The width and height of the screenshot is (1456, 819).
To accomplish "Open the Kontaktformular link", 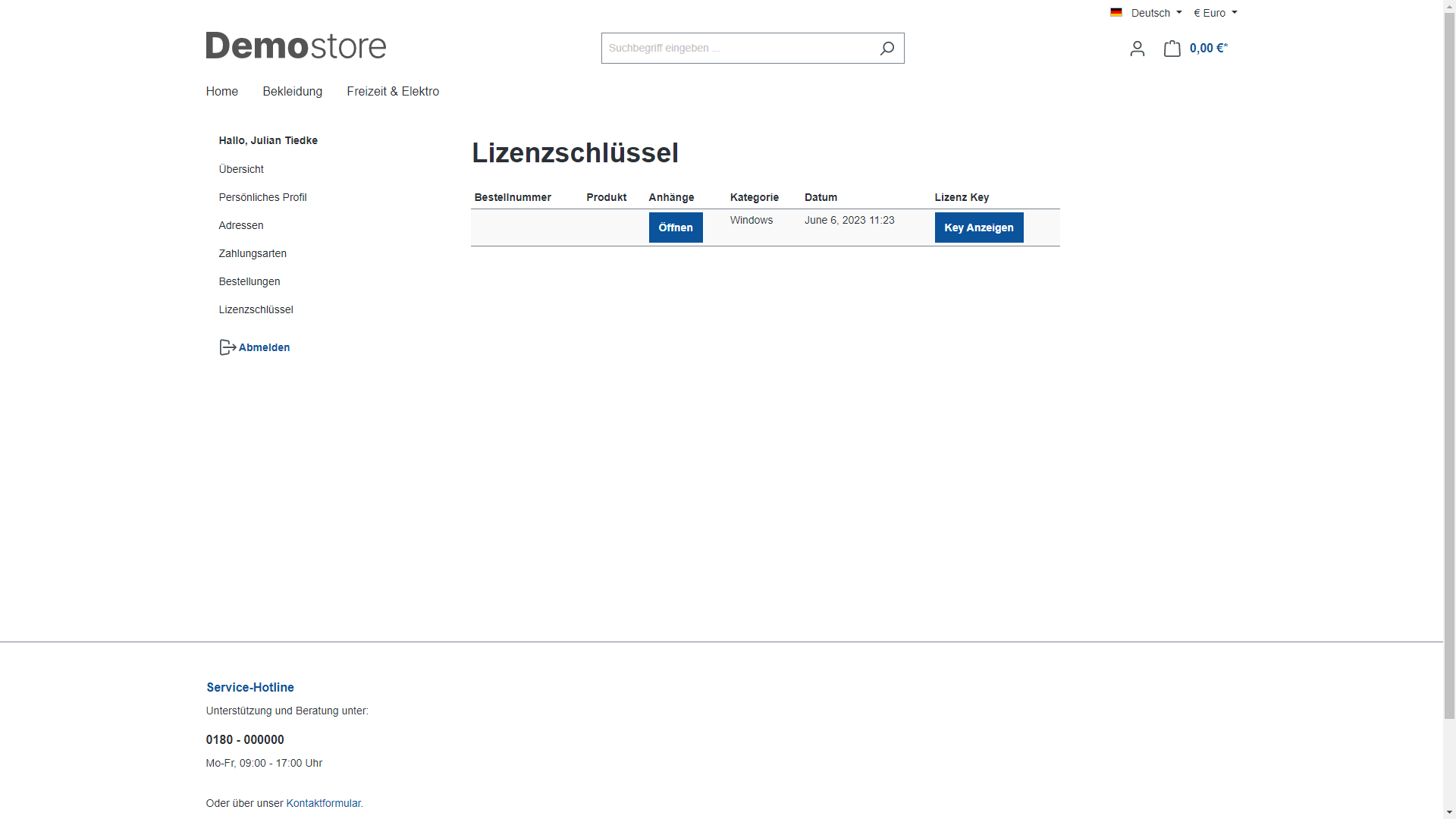I will pos(323,803).
